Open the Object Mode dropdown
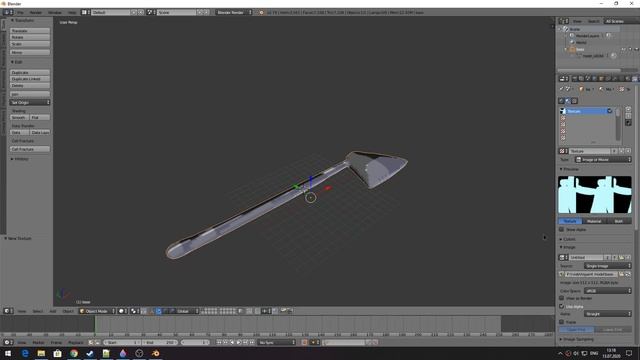 [x=97, y=311]
